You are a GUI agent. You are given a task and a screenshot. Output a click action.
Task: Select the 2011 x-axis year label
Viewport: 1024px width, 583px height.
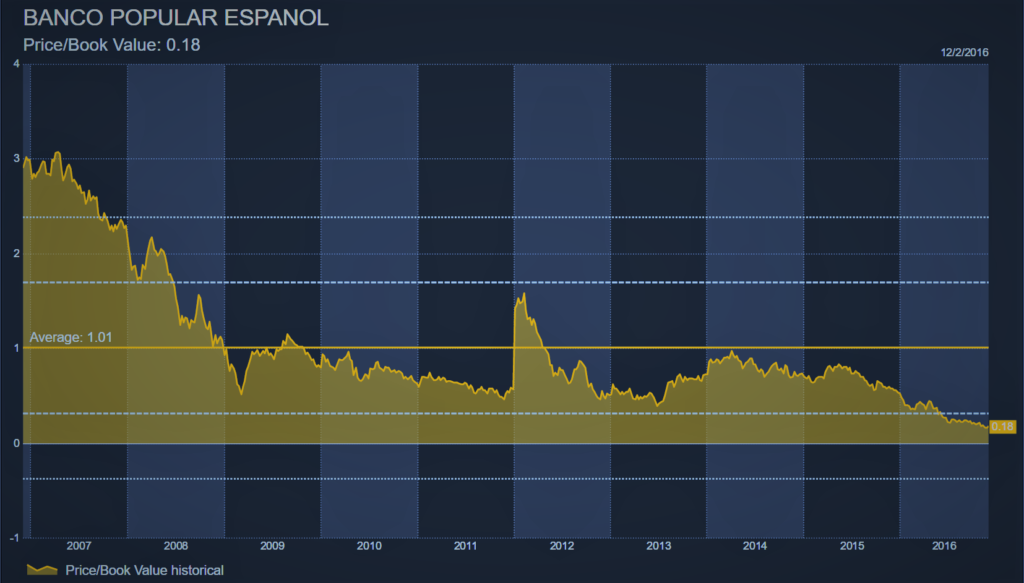point(466,546)
